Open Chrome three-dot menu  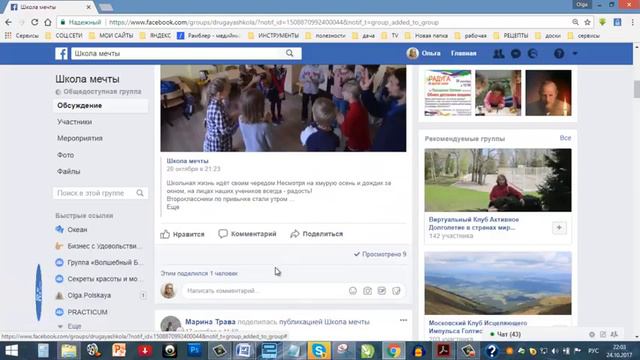point(633,22)
